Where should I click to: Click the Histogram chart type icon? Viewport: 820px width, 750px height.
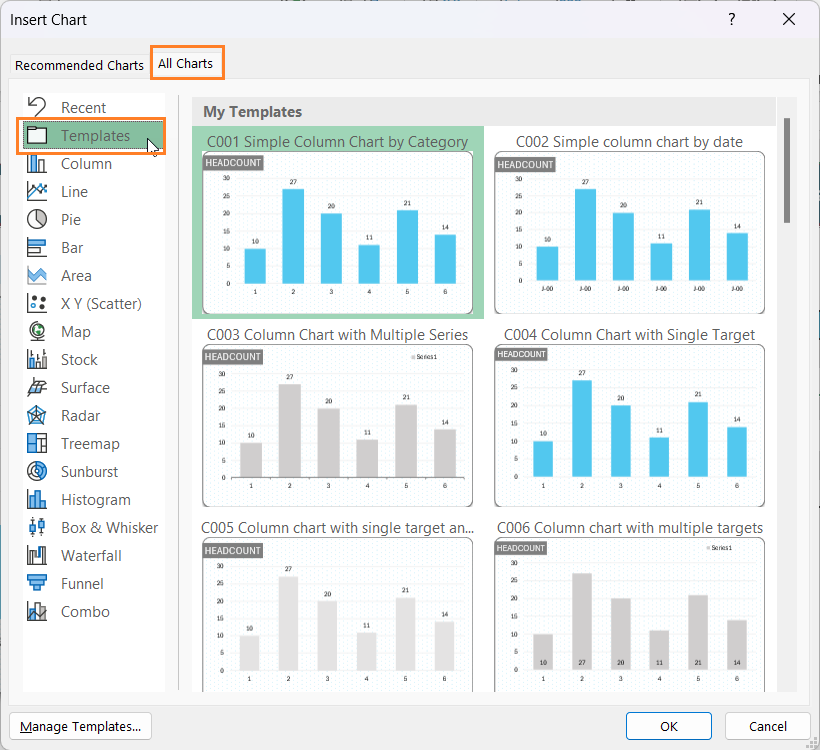coord(37,499)
